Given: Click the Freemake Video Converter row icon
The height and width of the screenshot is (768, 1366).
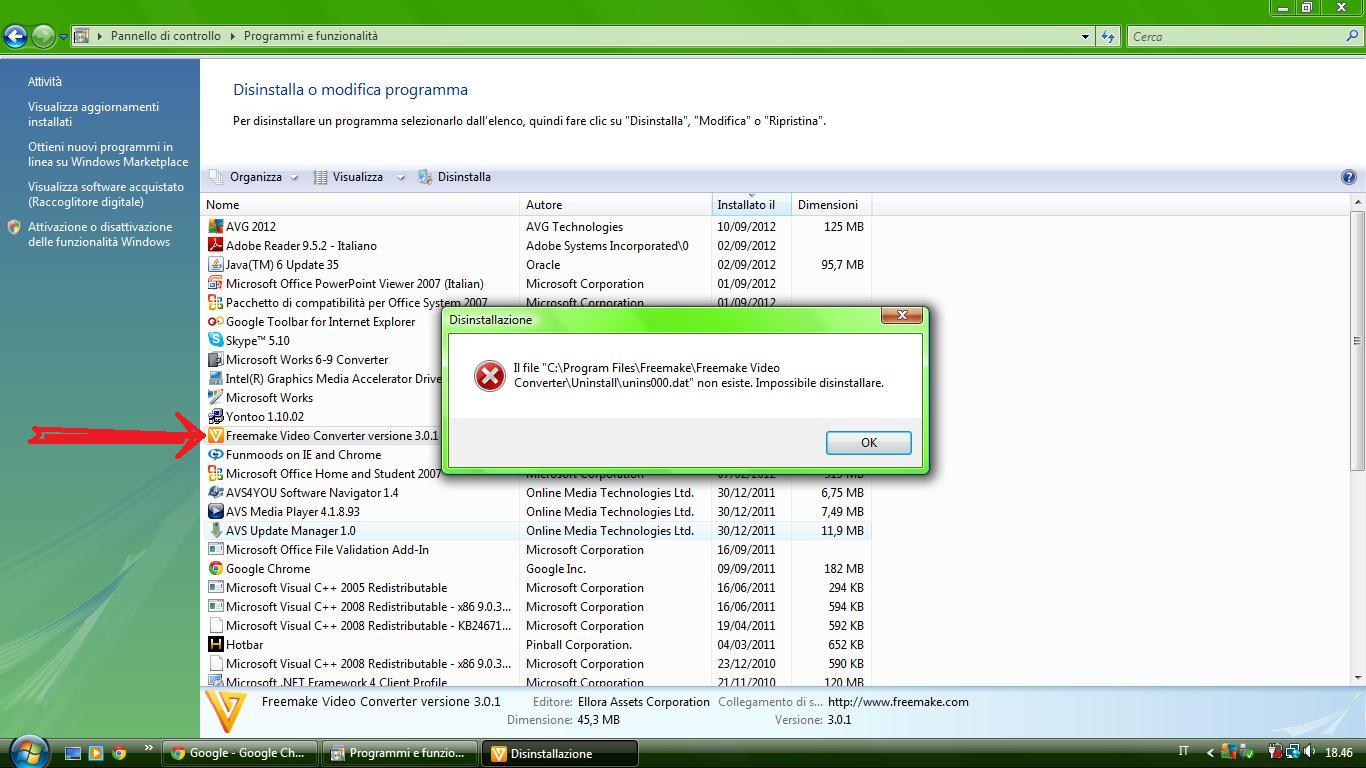Looking at the screenshot, I should click(x=215, y=435).
